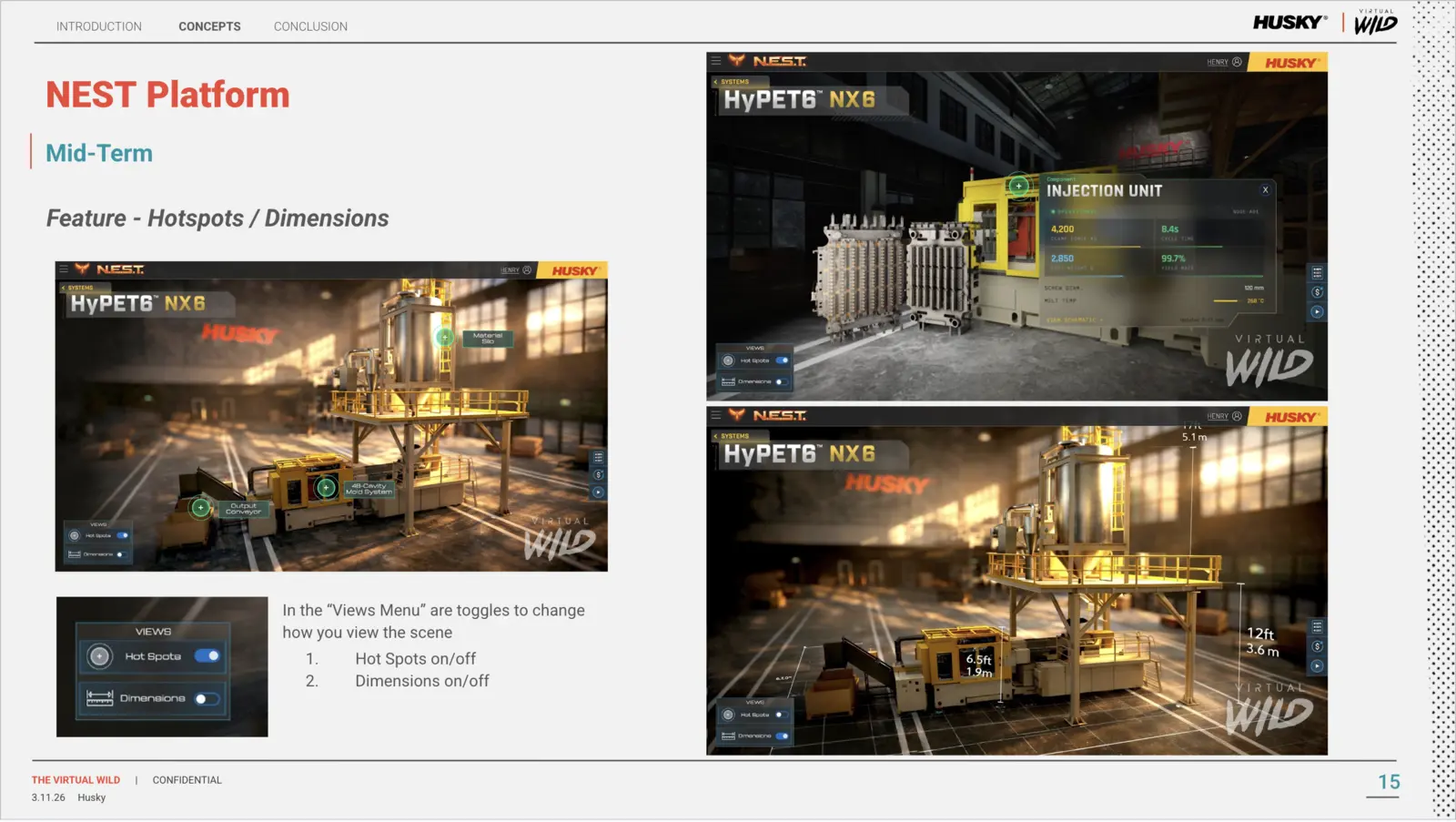Click the Husky badge in the Injection Unit screenshot
The width and height of the screenshot is (1456, 822).
point(1289,62)
